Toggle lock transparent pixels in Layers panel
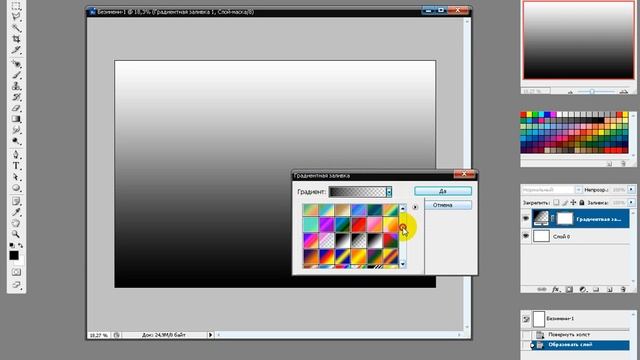The height and width of the screenshot is (360, 640). point(556,202)
